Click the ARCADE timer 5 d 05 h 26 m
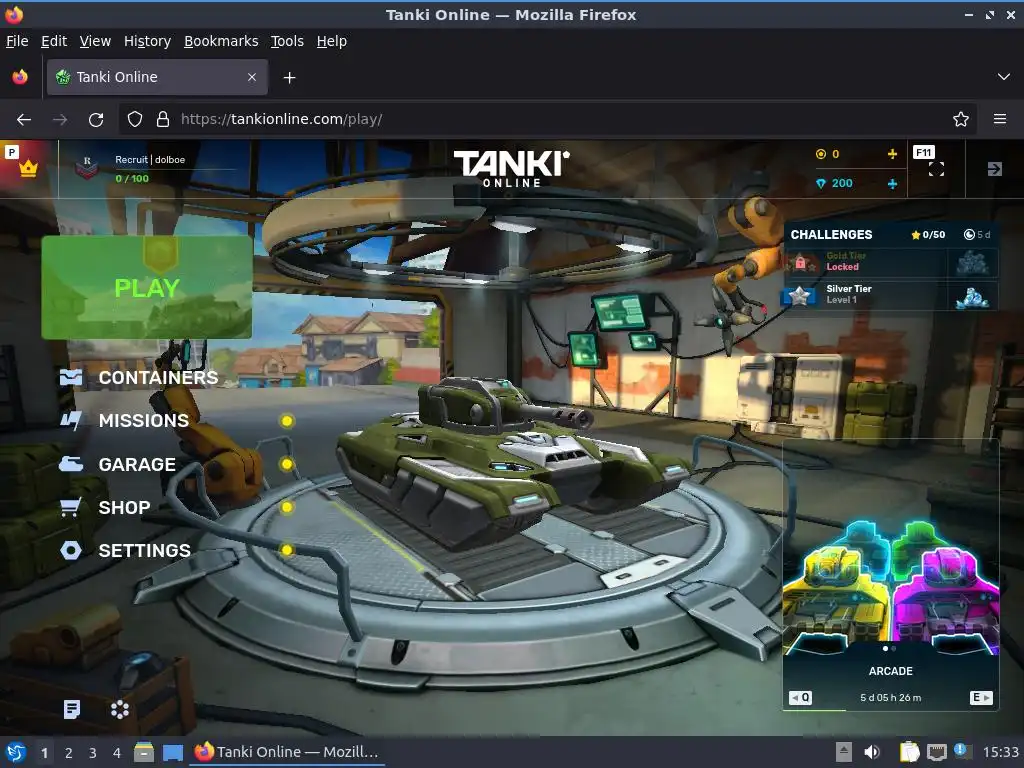Image resolution: width=1024 pixels, height=768 pixels. (x=891, y=697)
